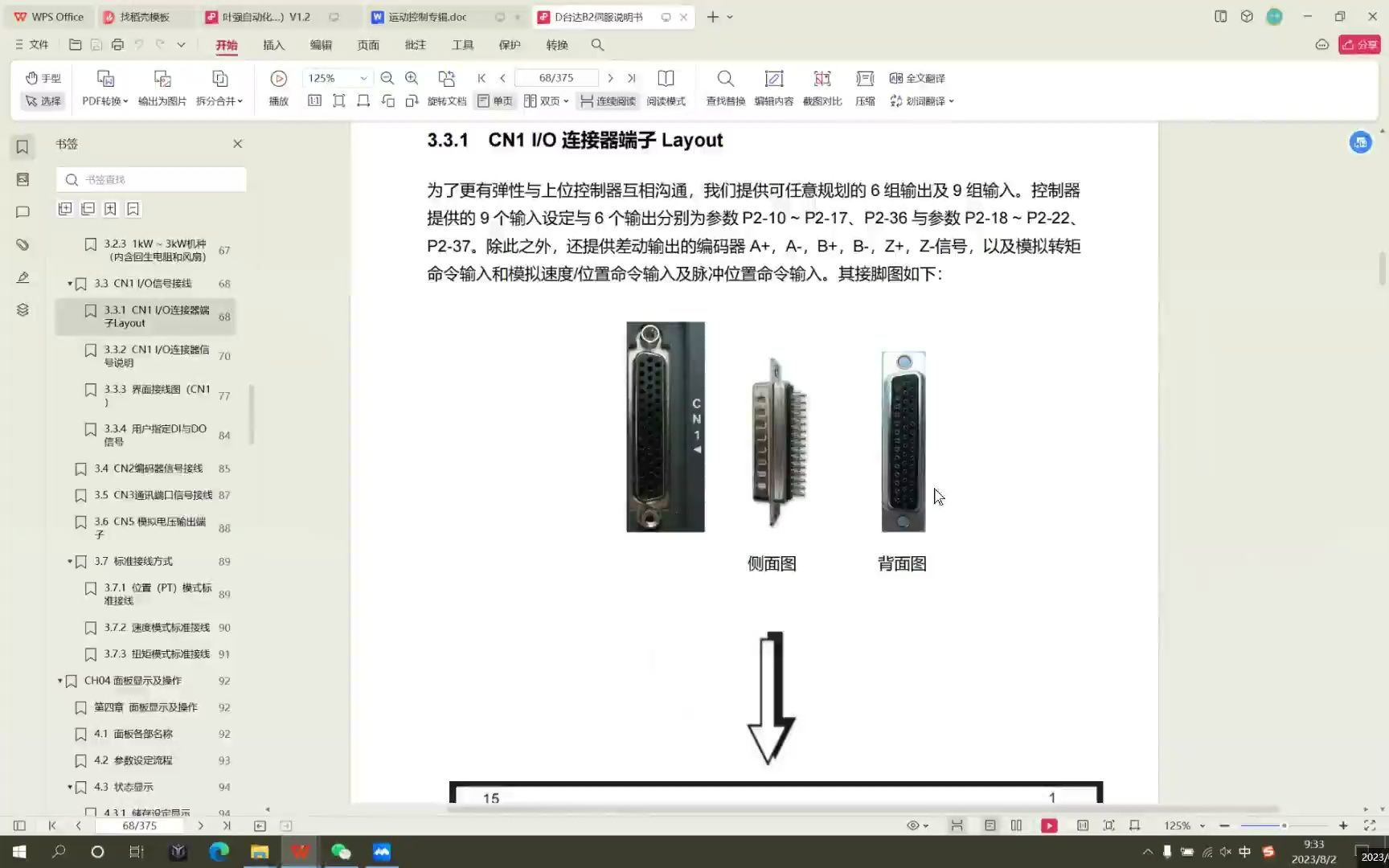Adjust the status bar zoom slider

coord(1284,825)
